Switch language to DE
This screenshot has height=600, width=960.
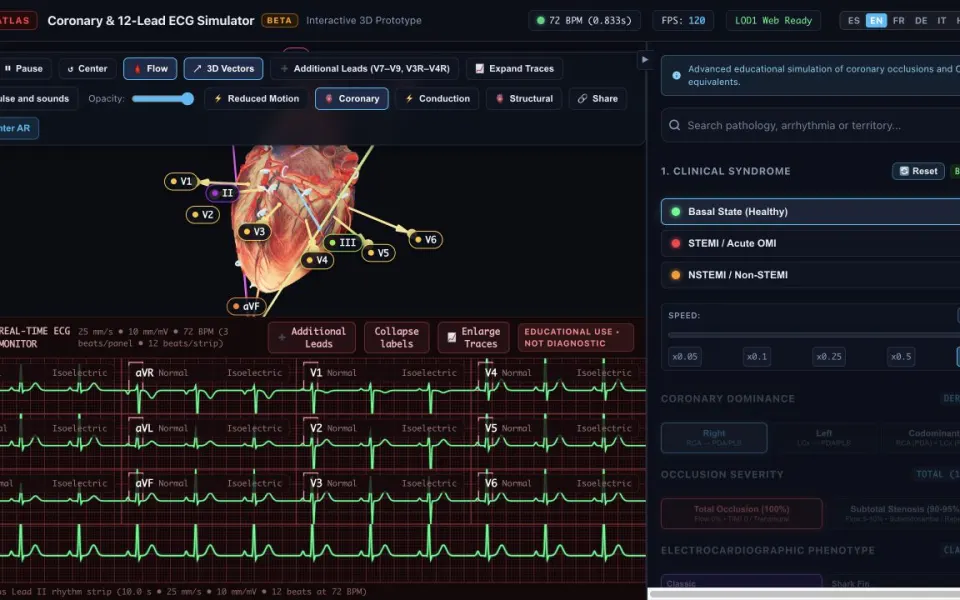pyautogui.click(x=921, y=20)
